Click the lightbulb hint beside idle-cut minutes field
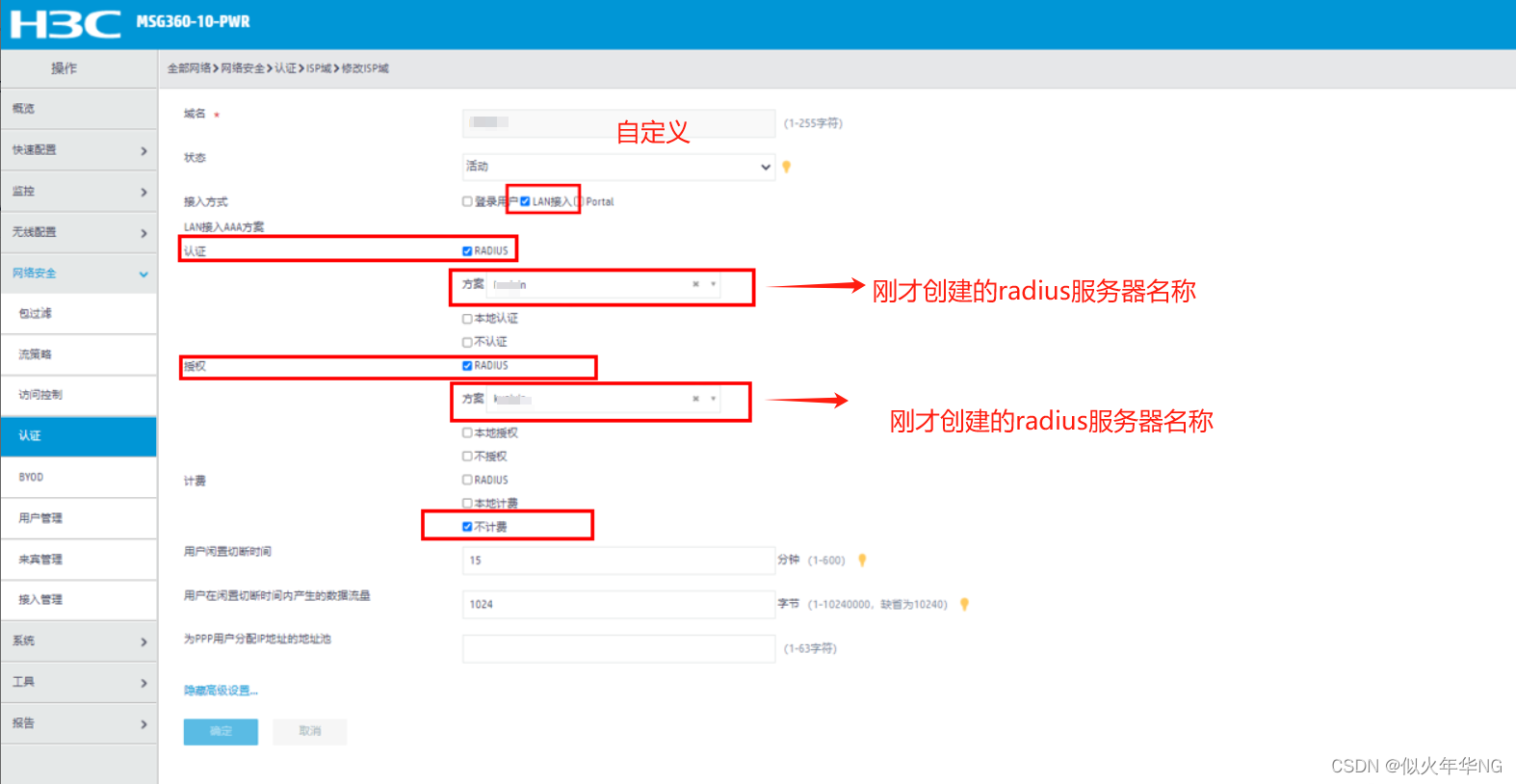Screen dimensions: 1516x784 pyautogui.click(x=862, y=560)
